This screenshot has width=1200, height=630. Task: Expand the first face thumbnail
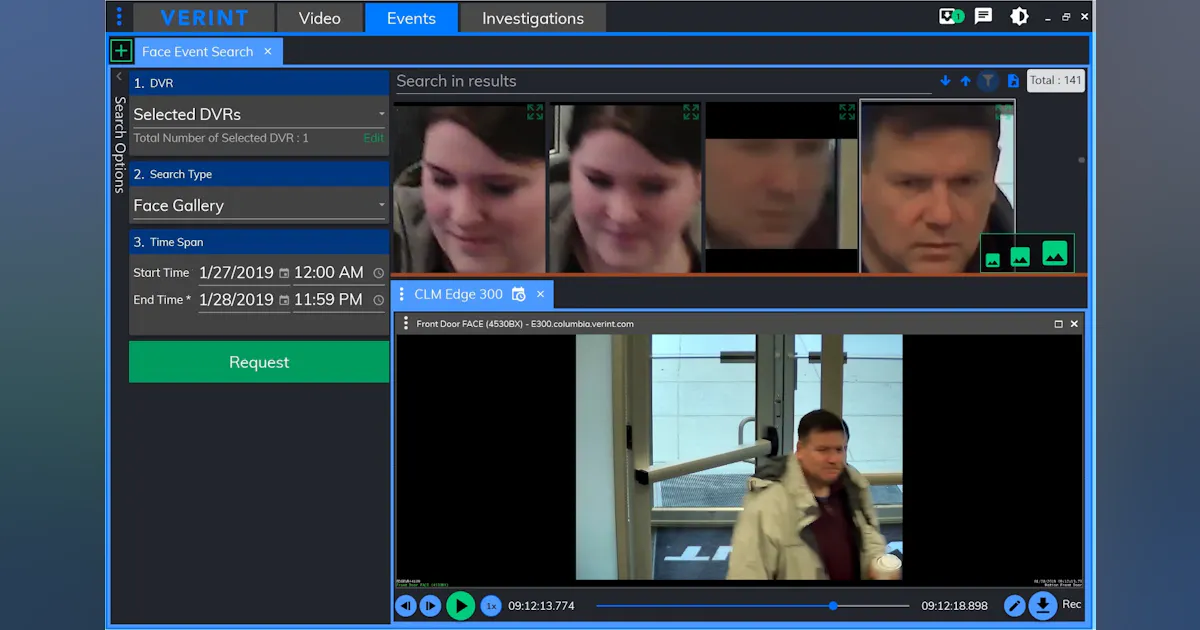[535, 112]
